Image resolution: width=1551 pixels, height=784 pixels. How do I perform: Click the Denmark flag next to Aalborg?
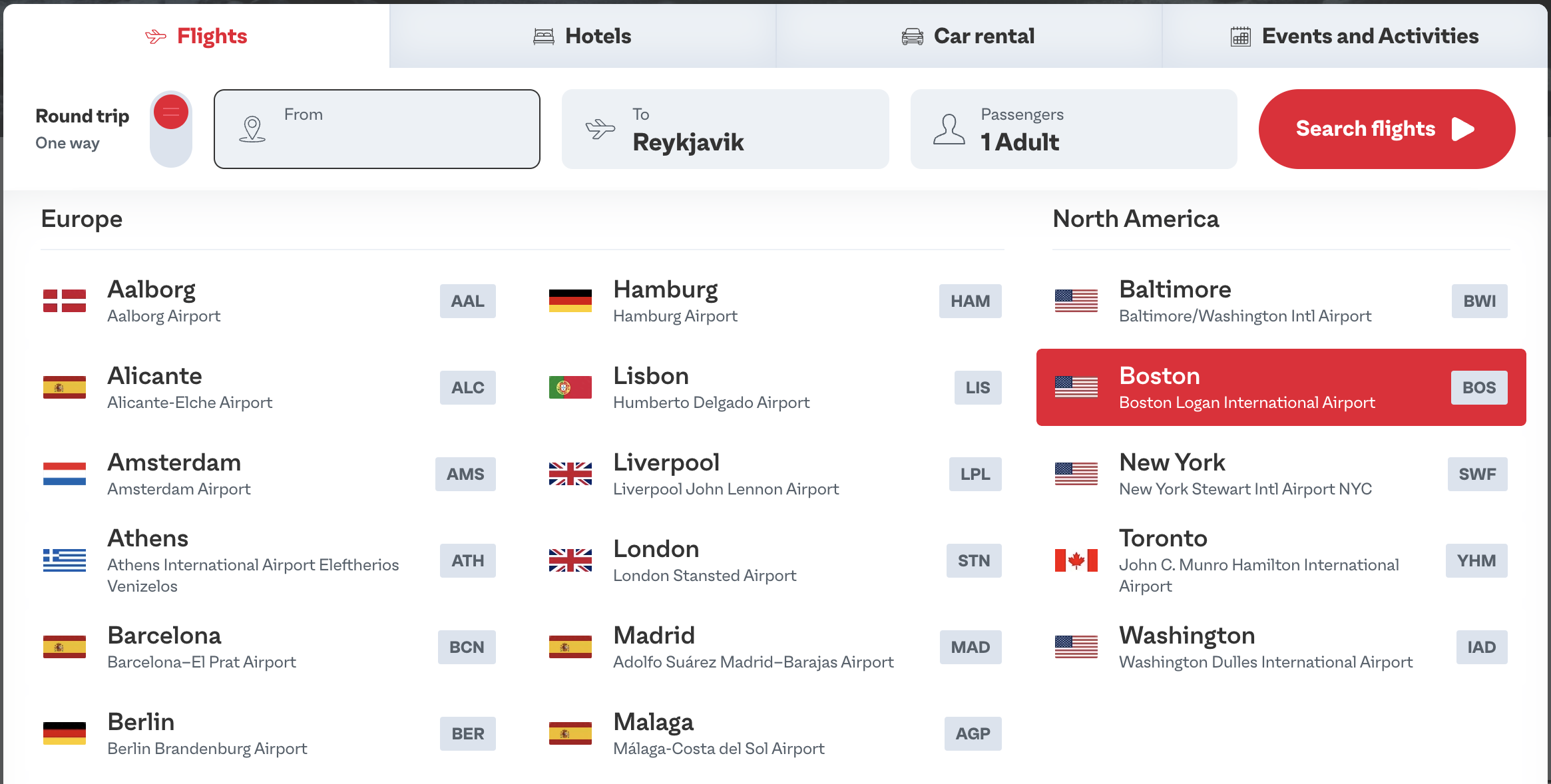coord(65,301)
